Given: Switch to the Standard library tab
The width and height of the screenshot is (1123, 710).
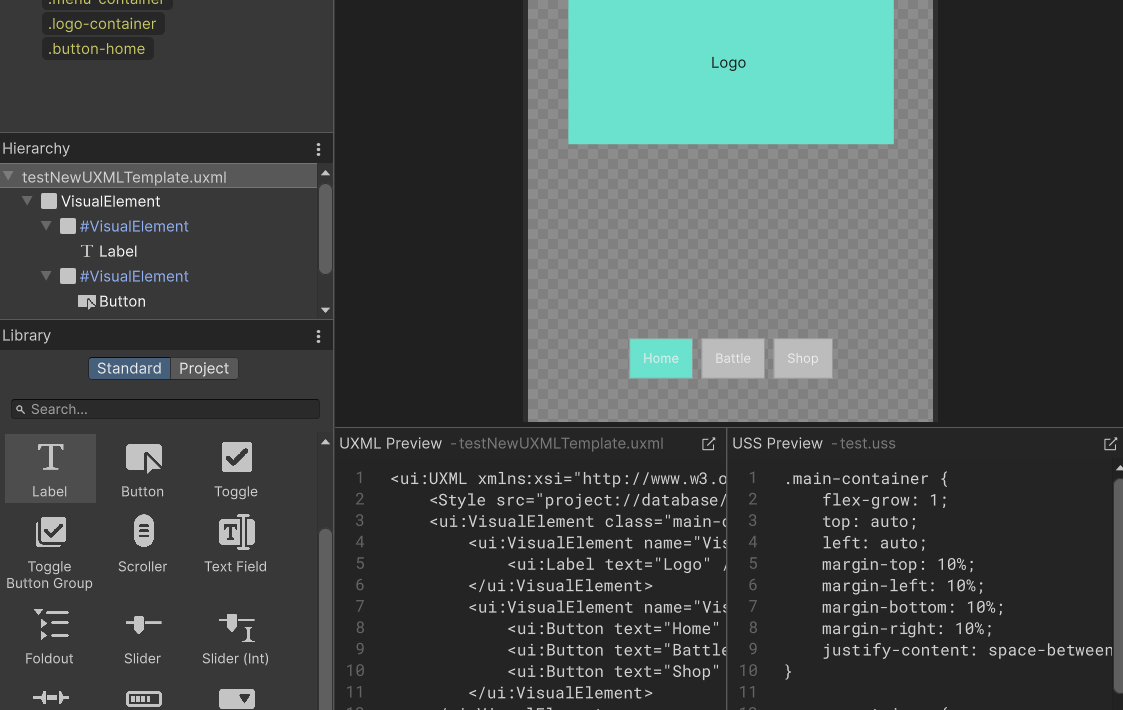Looking at the screenshot, I should [x=129, y=368].
